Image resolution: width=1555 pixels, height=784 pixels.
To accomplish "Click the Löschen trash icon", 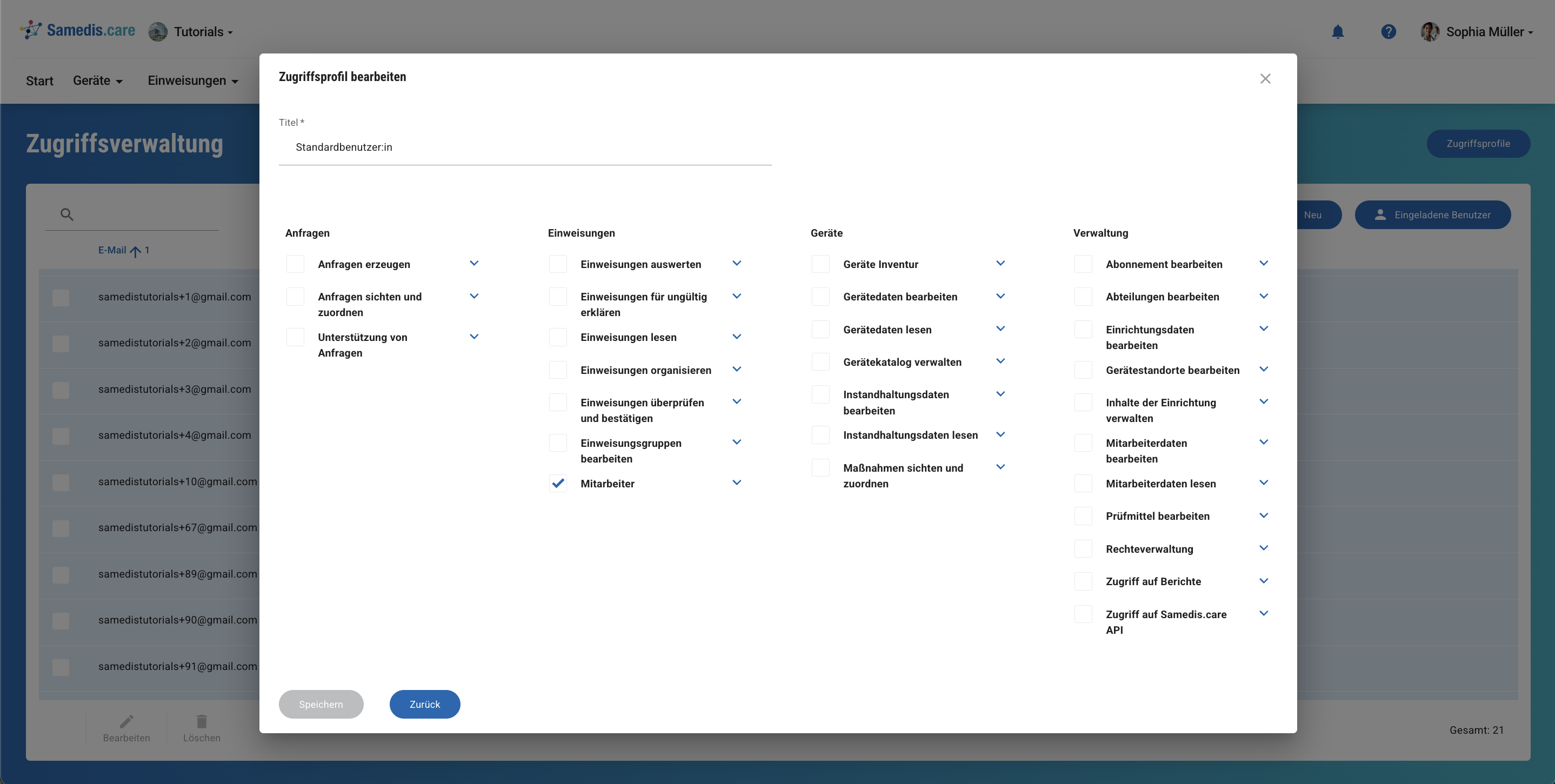I will point(202,721).
